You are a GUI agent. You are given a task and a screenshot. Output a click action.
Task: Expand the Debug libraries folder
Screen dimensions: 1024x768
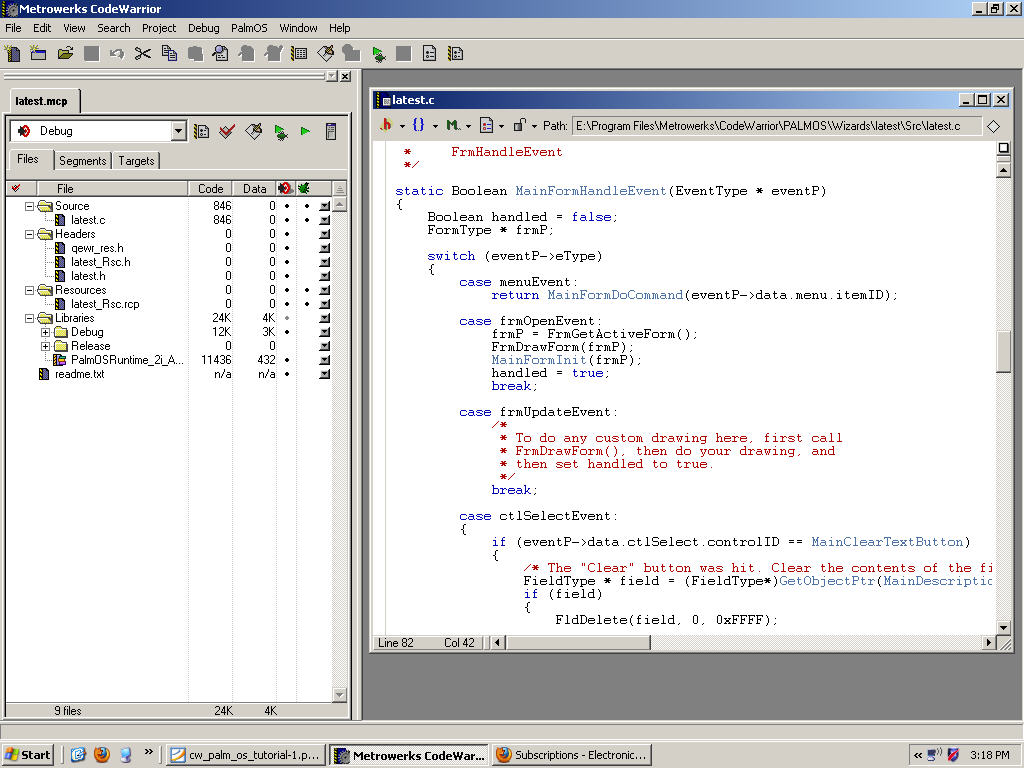coord(45,332)
